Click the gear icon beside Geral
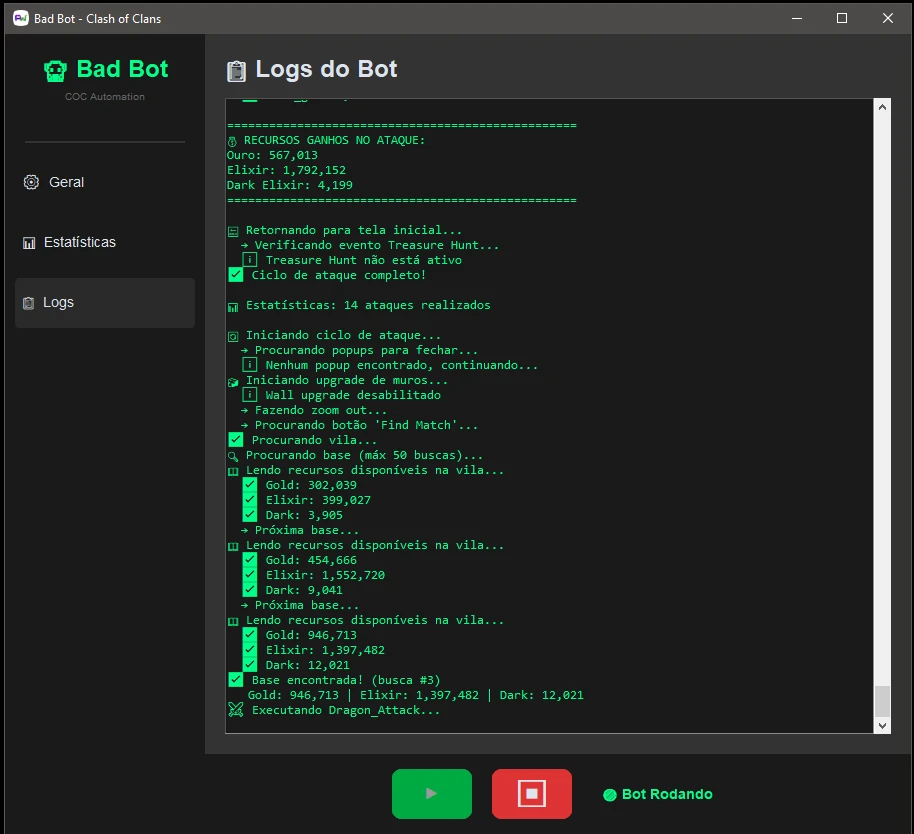The image size is (914, 834). 30,182
